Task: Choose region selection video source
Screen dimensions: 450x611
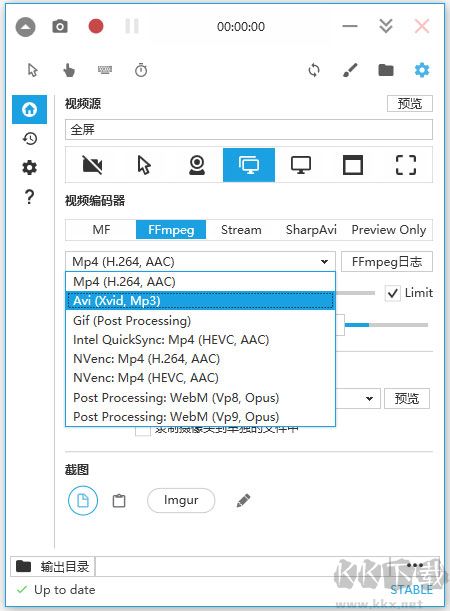Action: point(406,165)
